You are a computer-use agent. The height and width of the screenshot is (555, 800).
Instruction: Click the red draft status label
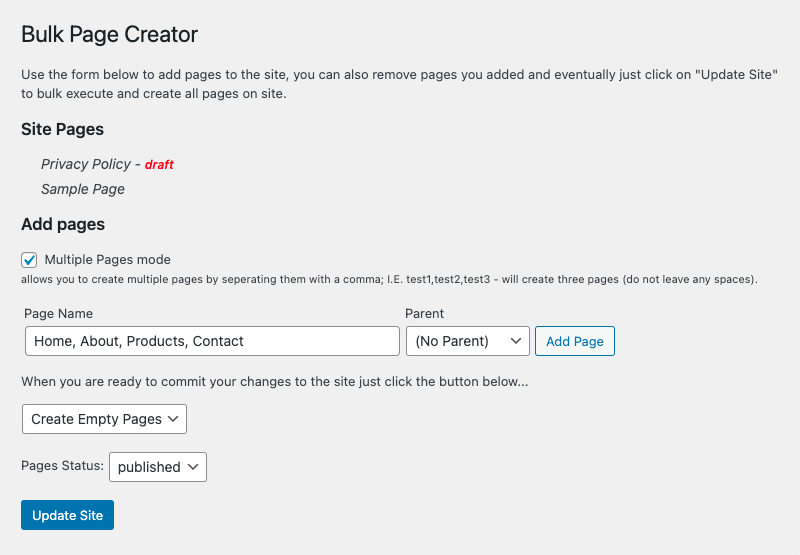point(159,164)
